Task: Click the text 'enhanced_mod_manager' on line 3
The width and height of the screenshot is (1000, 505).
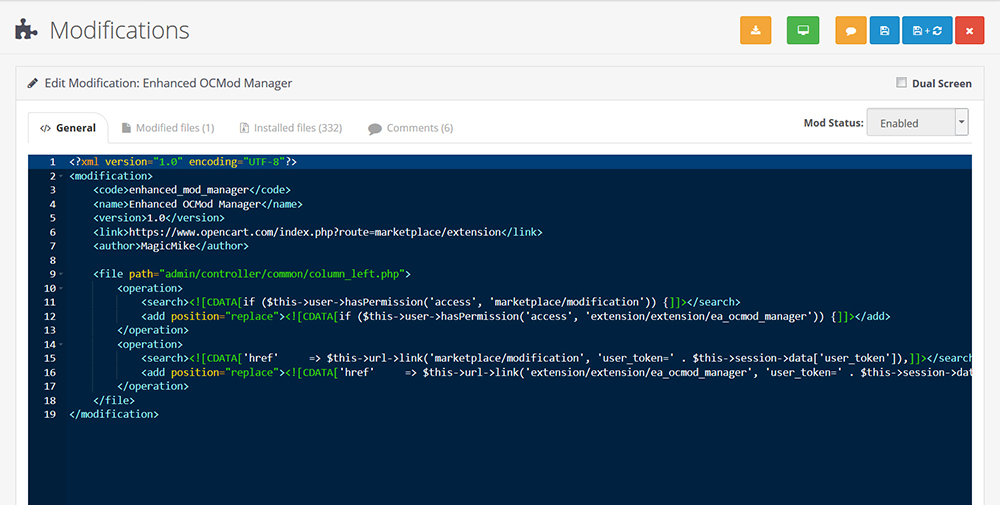Action: pos(189,190)
